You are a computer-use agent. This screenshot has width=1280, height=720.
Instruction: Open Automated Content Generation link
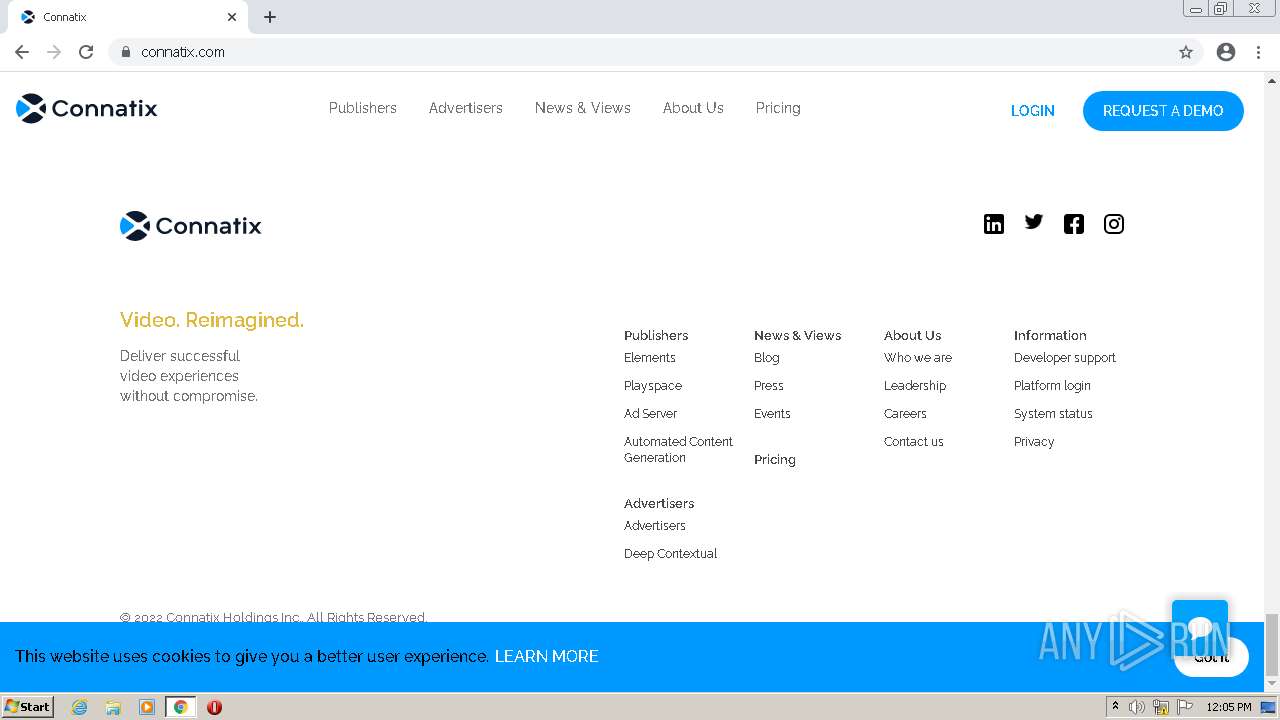tap(679, 450)
